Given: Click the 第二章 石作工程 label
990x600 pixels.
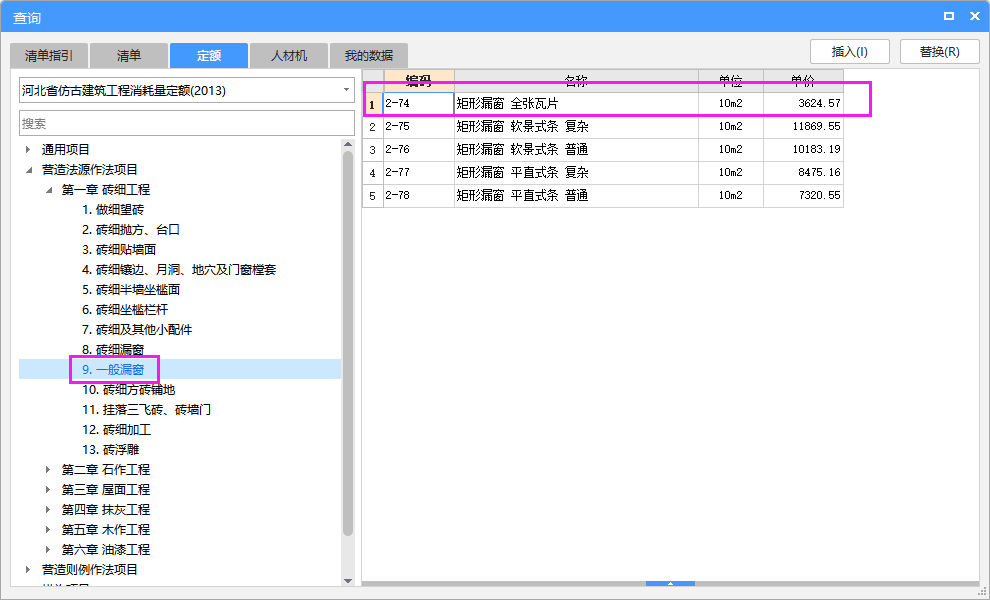Looking at the screenshot, I should point(105,470).
